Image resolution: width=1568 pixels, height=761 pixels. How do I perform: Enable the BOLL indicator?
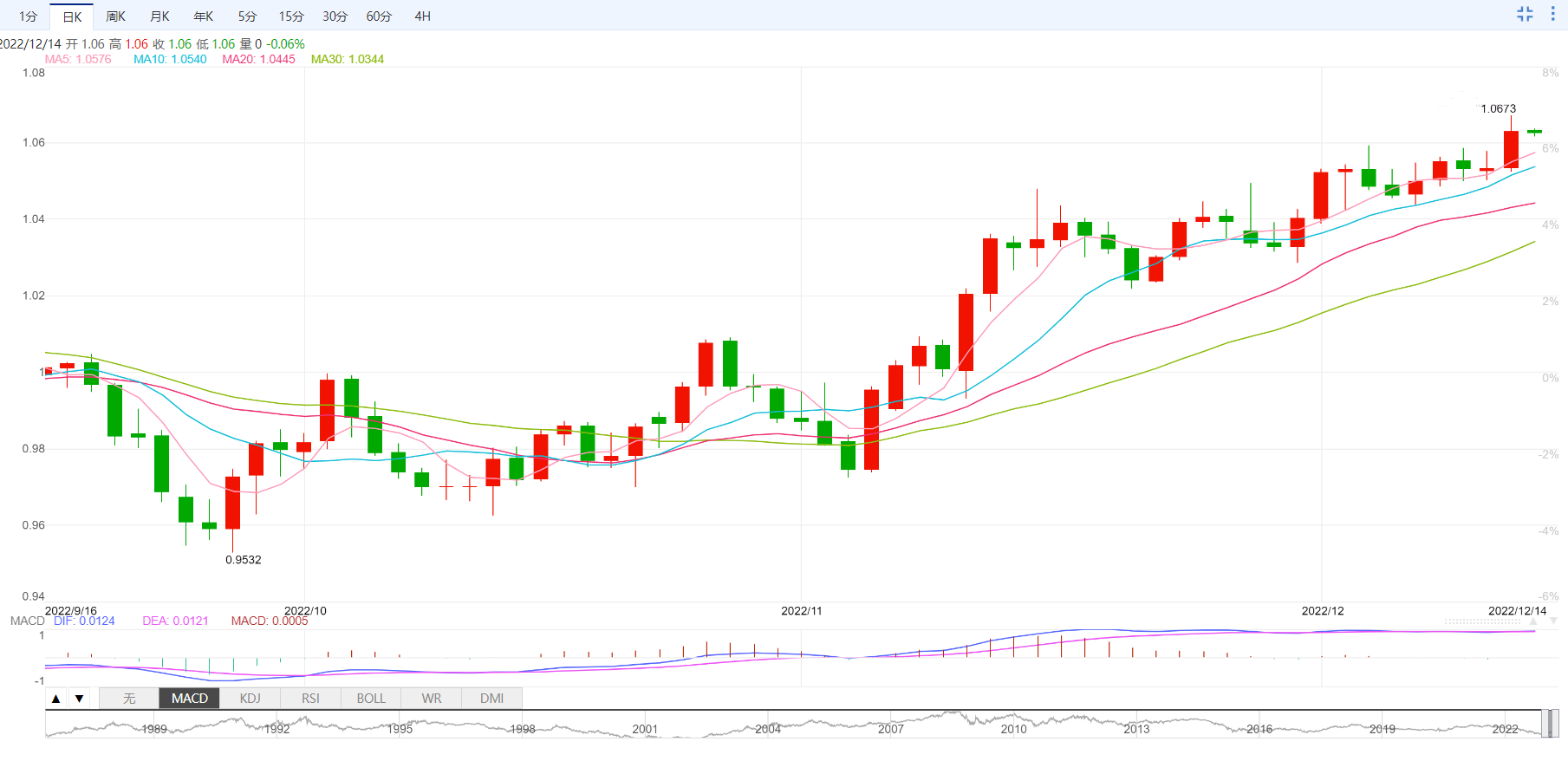(x=371, y=699)
